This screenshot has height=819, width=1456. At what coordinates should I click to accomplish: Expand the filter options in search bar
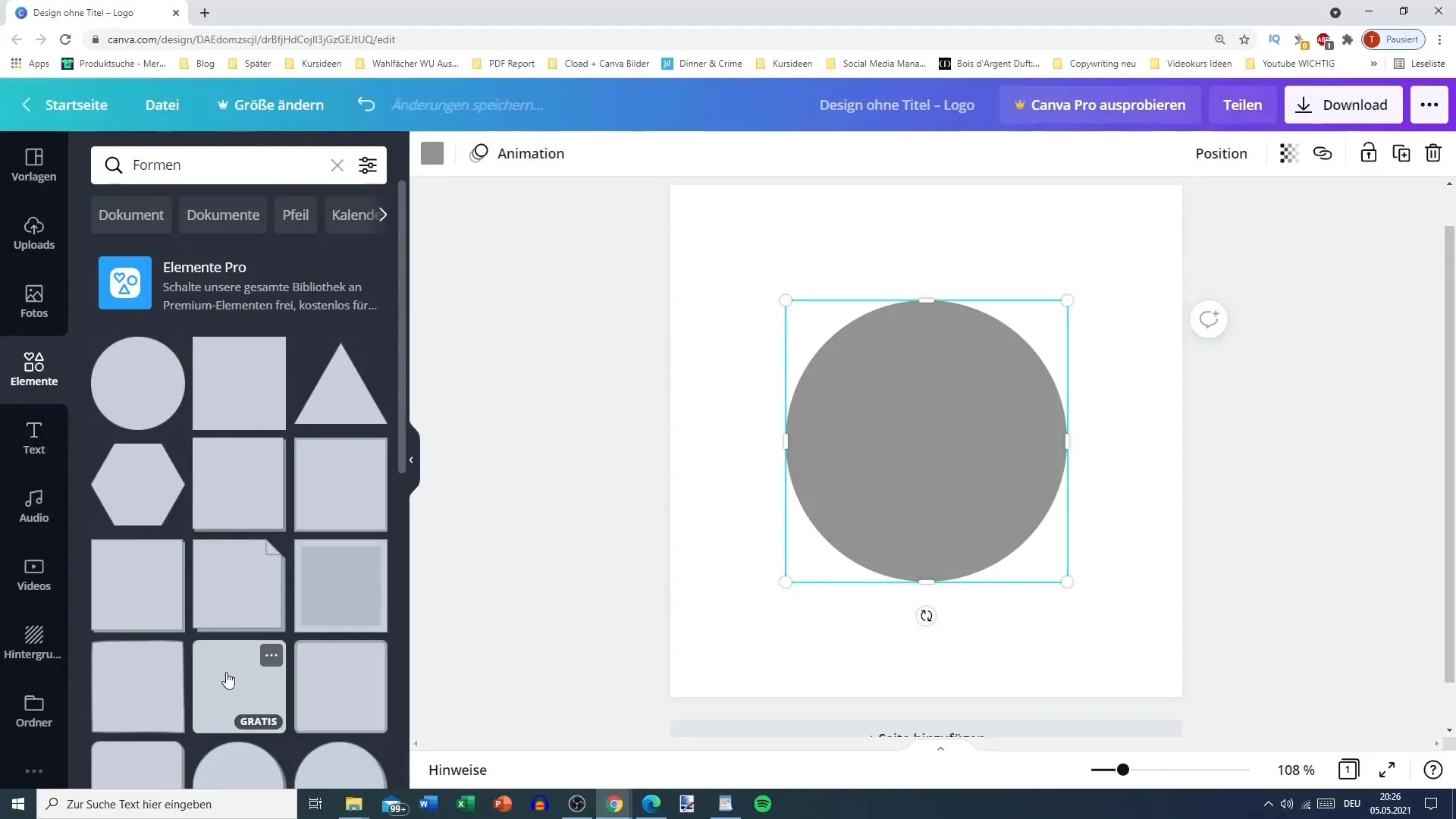point(368,165)
